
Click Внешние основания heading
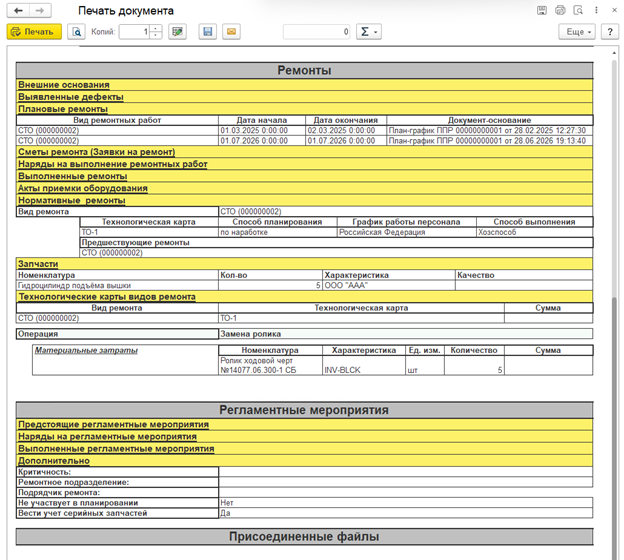(x=64, y=85)
